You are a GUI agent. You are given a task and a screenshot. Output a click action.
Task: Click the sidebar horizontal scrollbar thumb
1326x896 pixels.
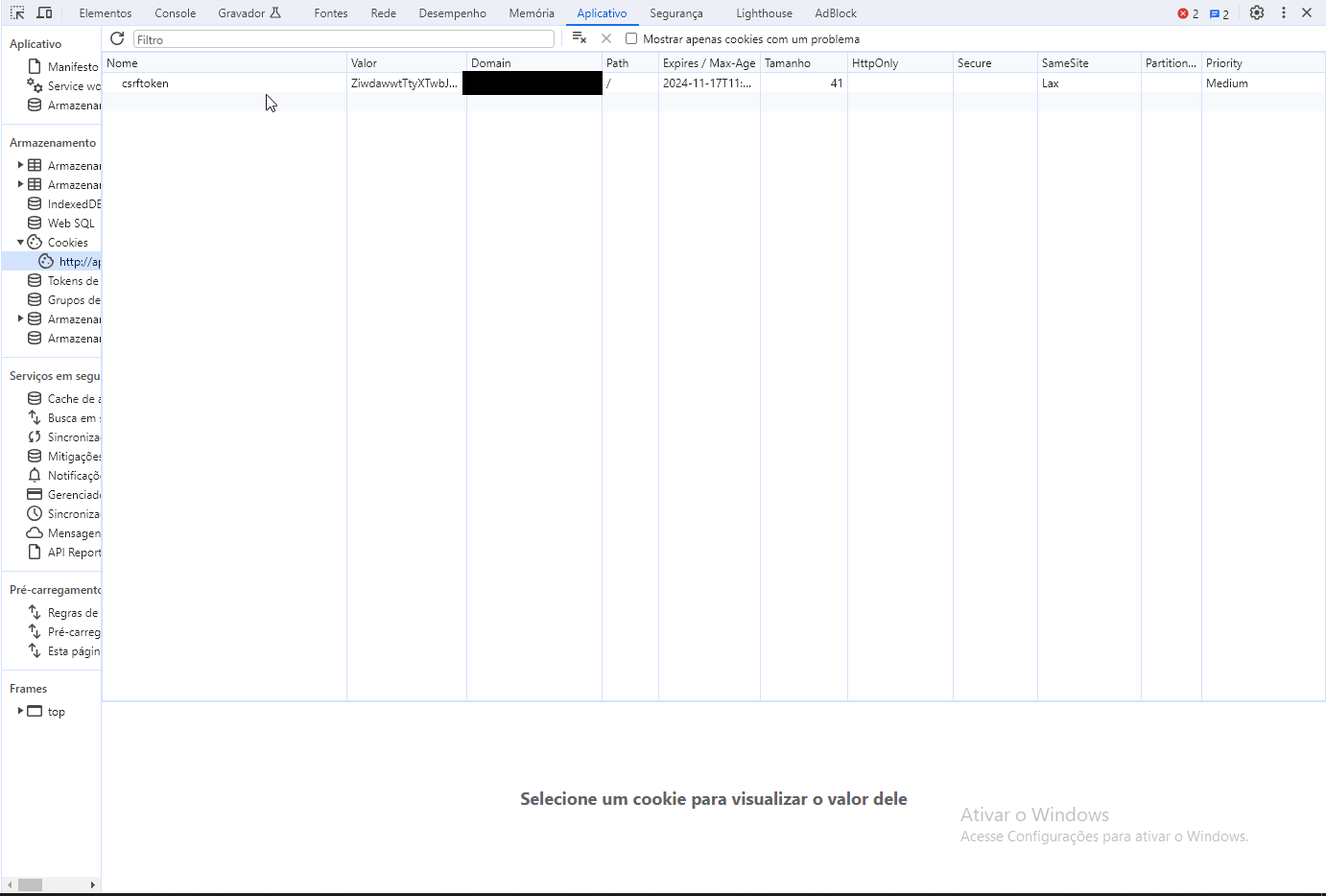click(x=30, y=884)
